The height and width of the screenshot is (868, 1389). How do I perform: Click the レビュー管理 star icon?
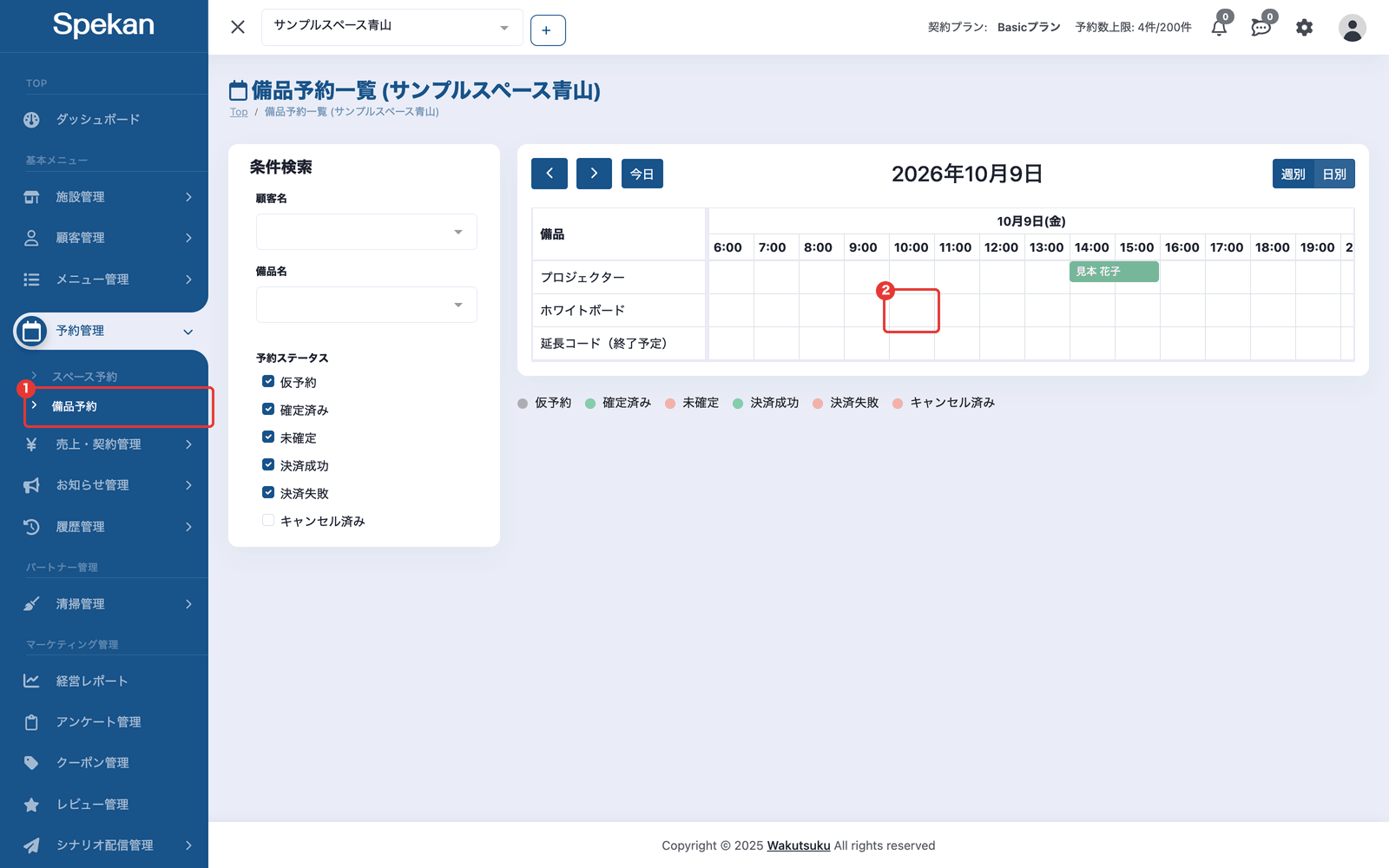tap(31, 805)
